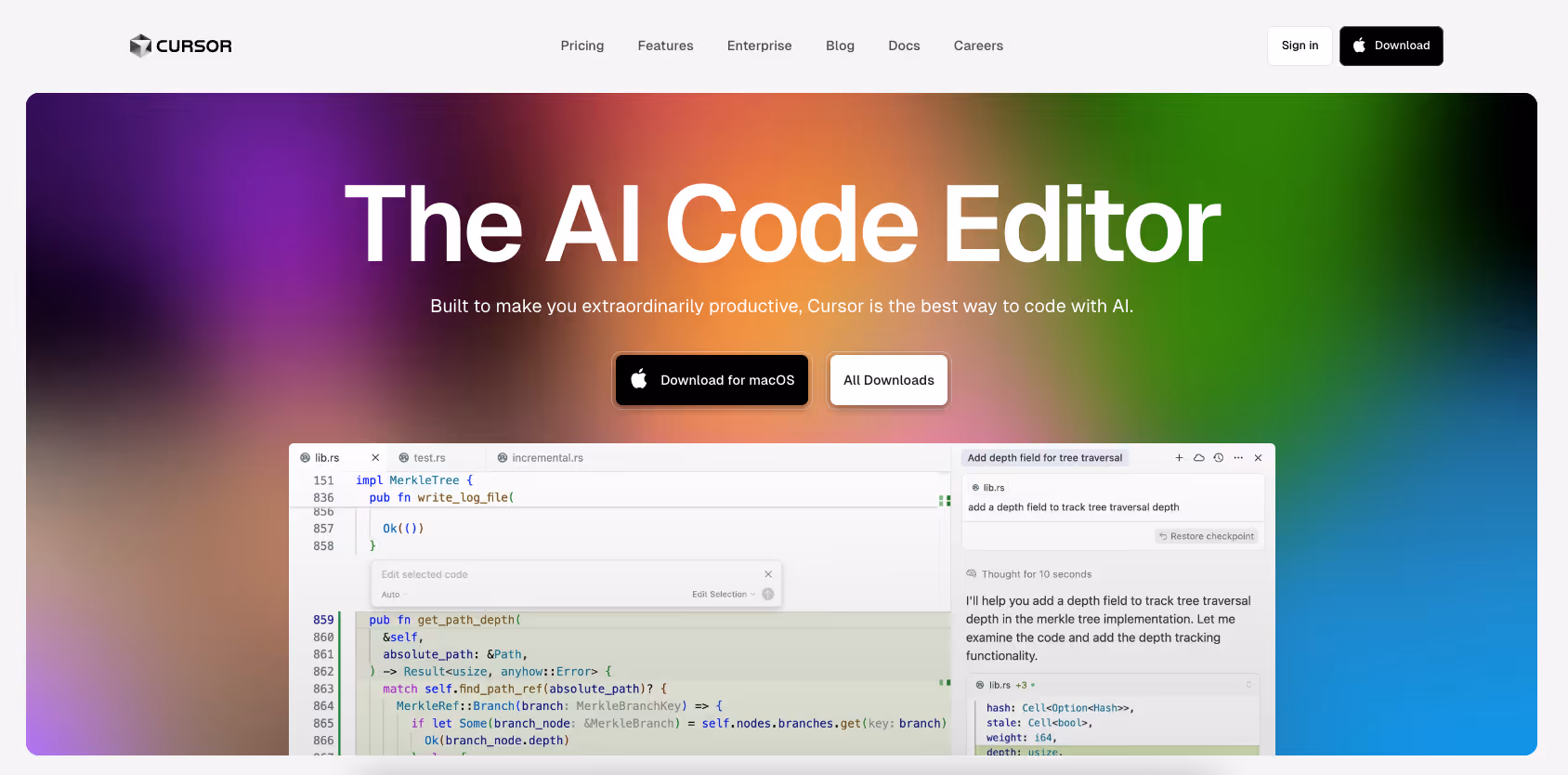Open the Docs link

[904, 46]
